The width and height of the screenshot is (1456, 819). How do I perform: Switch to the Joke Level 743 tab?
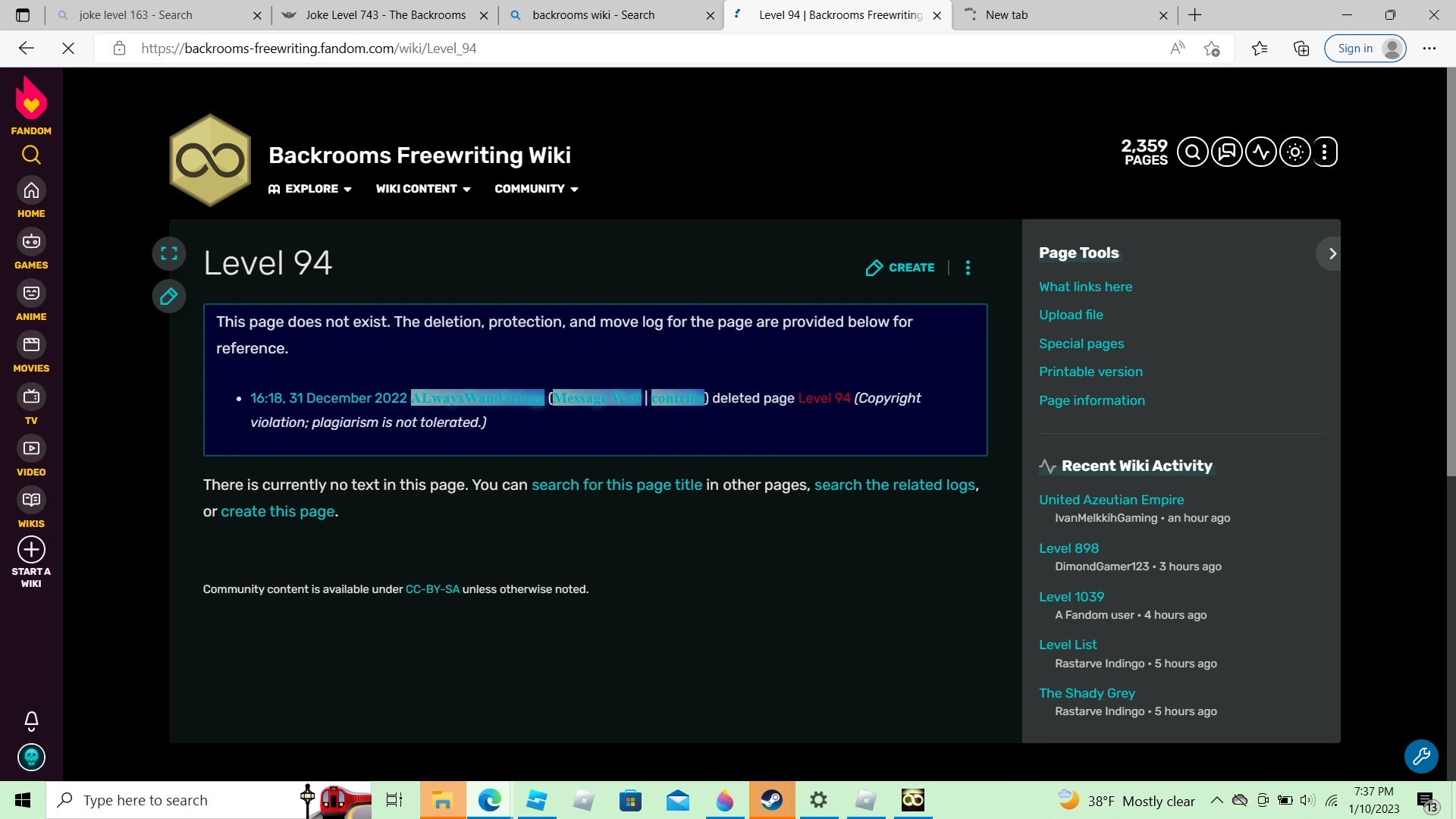385,15
